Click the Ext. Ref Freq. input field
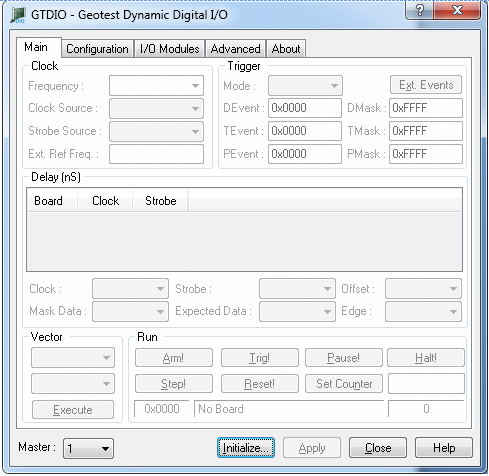The image size is (489, 476). click(x=156, y=154)
